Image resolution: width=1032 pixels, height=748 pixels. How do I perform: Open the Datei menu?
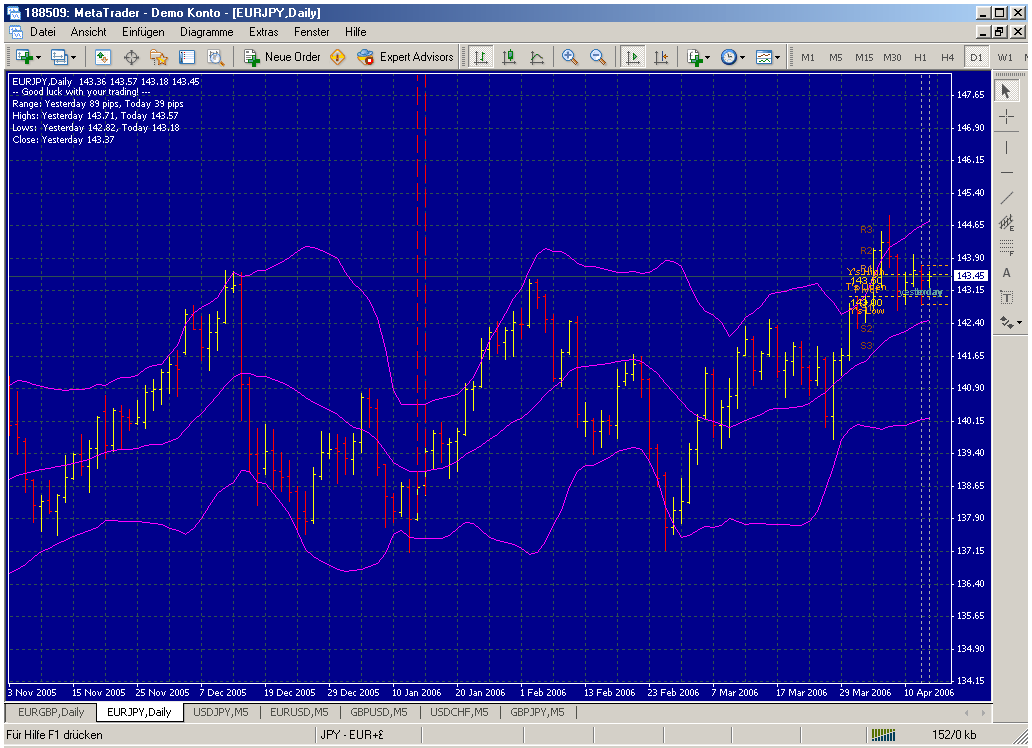click(x=43, y=32)
